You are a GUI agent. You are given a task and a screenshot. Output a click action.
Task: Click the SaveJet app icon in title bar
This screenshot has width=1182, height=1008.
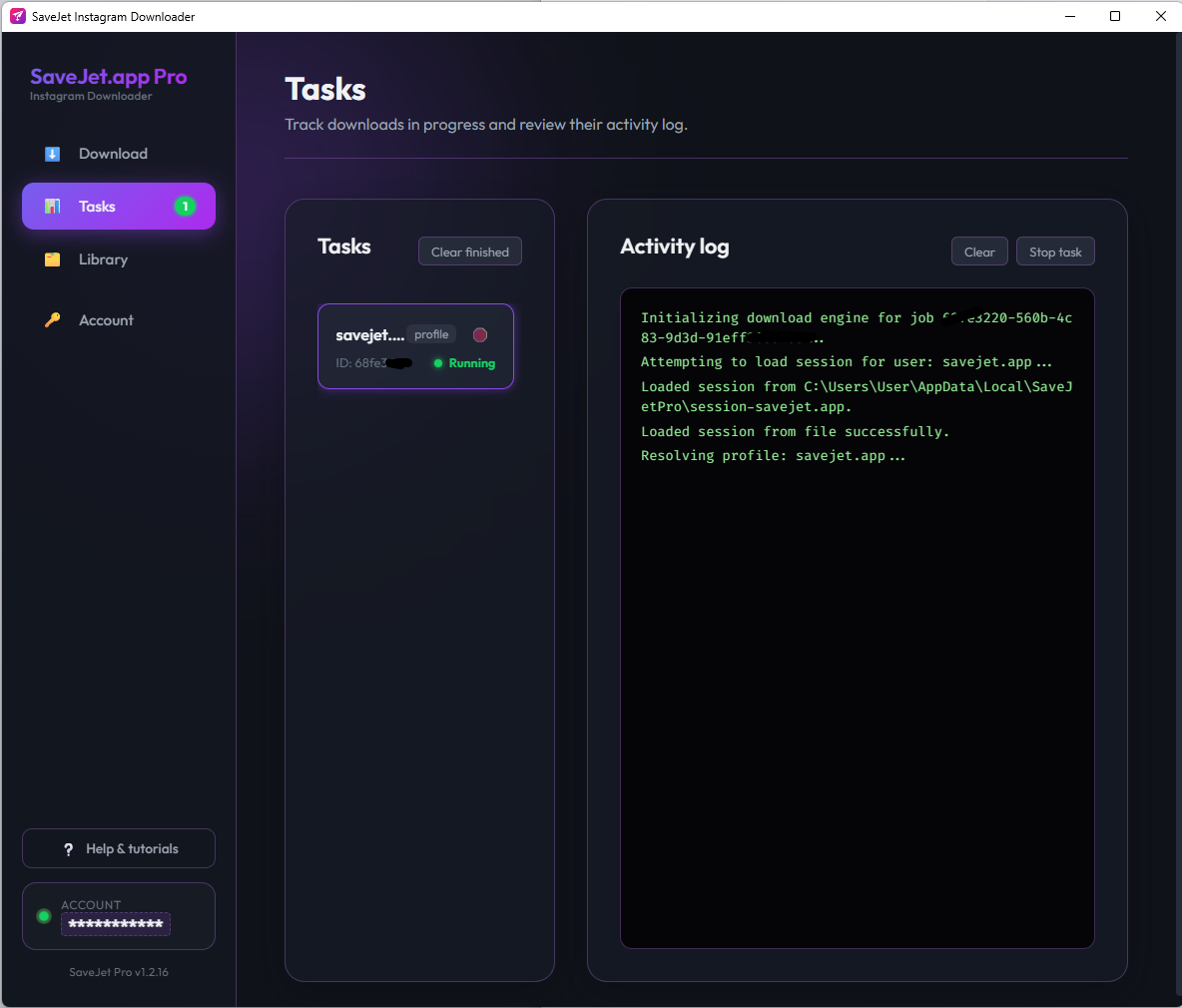[x=17, y=16]
